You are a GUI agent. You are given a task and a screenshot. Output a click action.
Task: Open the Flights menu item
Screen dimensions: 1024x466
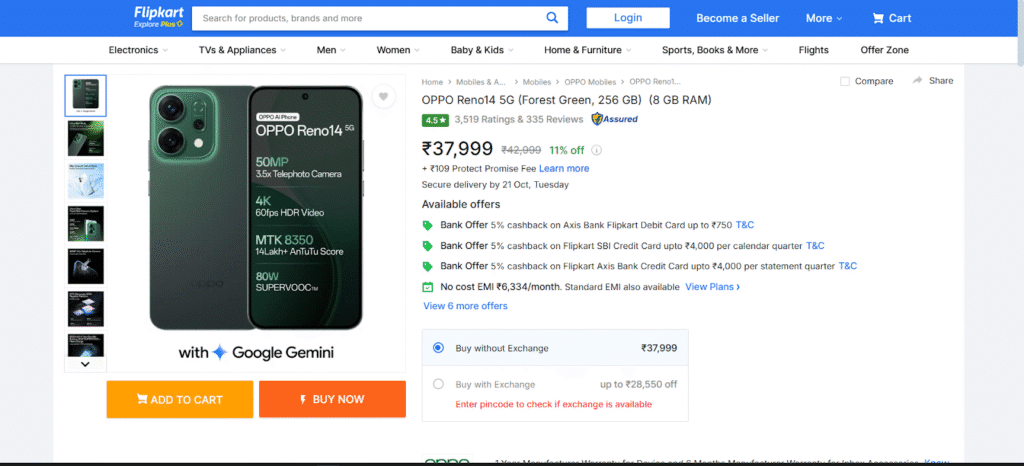click(813, 50)
